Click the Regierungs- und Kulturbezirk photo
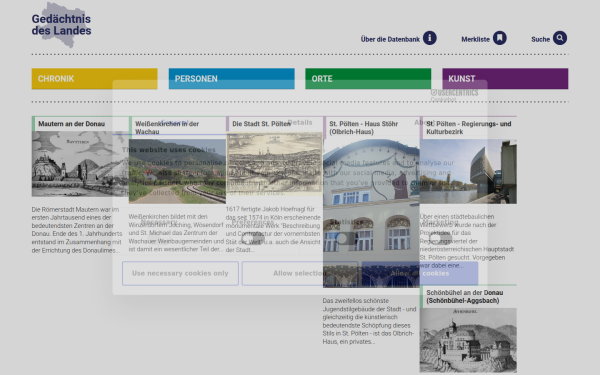Screen dimensions: 600x375 pyautogui.click(x=468, y=171)
